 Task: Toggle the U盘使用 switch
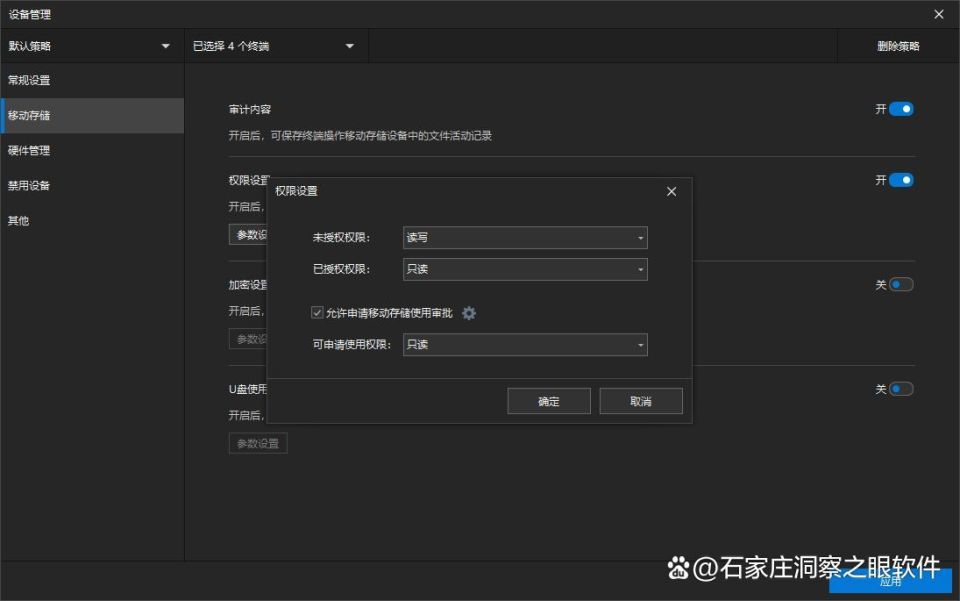click(x=901, y=389)
